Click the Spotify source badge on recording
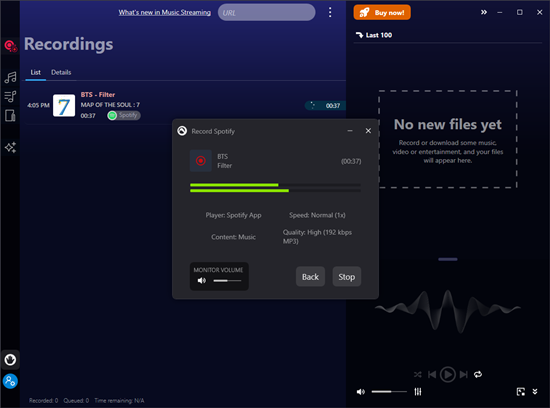The image size is (550, 408). point(124,115)
